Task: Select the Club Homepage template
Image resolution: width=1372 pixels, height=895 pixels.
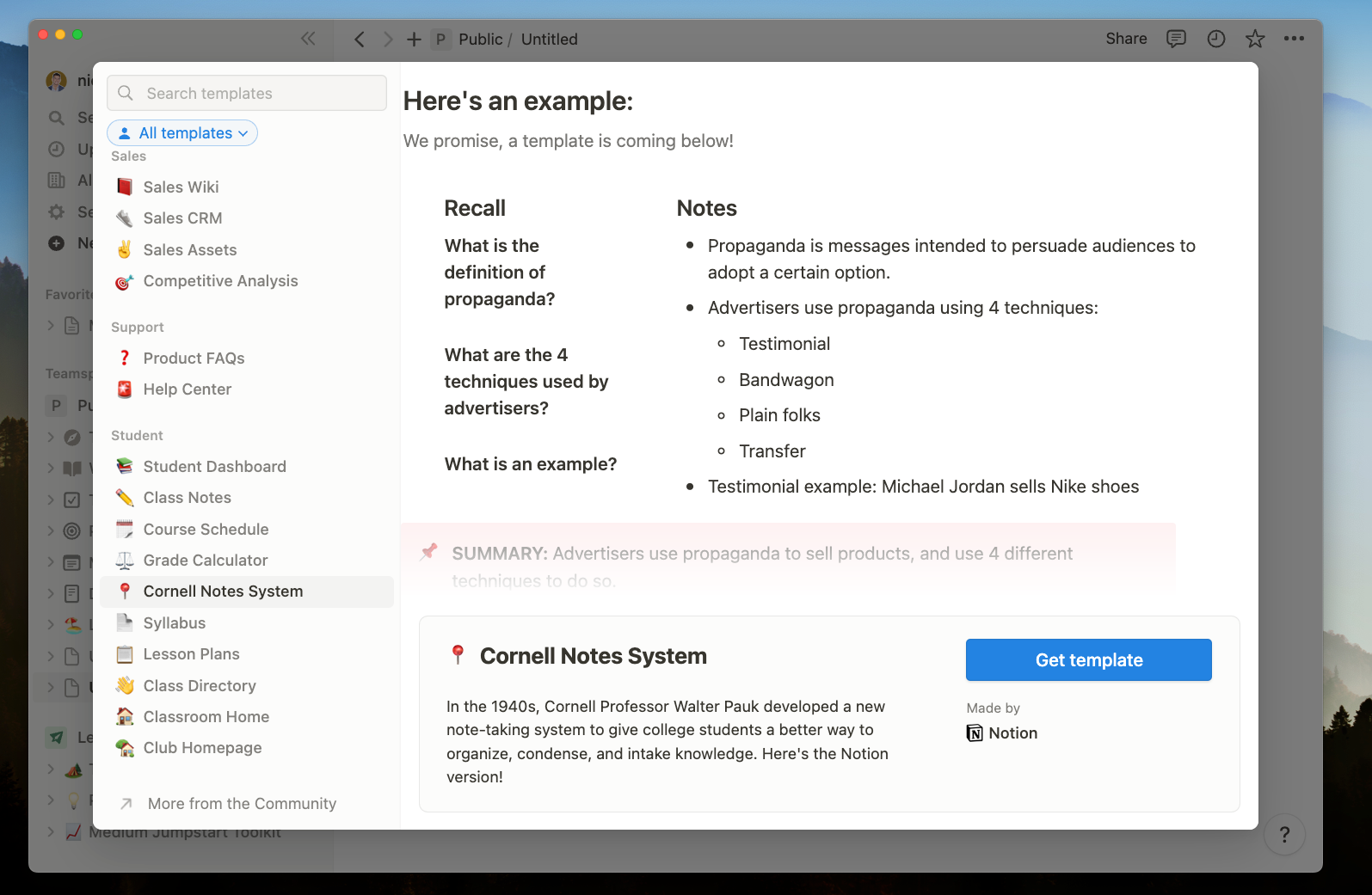Action: pos(247,748)
